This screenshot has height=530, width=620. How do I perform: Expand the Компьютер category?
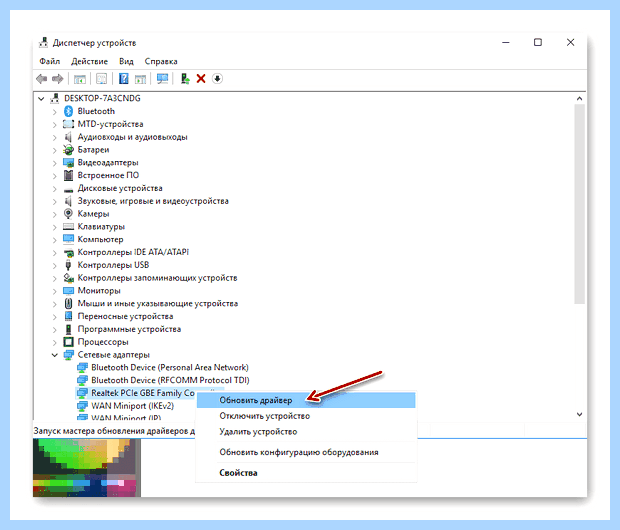(x=55, y=240)
